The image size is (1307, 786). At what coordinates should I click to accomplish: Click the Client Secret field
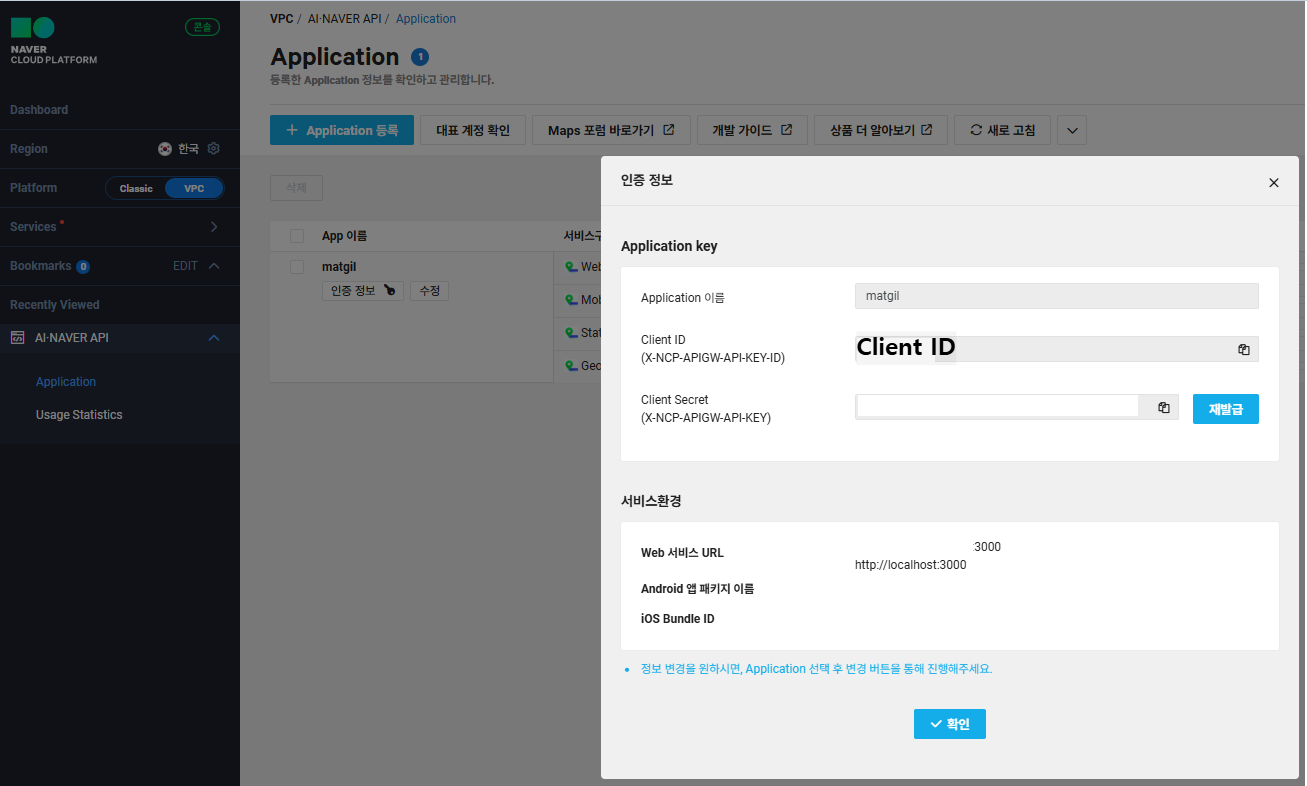pos(1017,406)
